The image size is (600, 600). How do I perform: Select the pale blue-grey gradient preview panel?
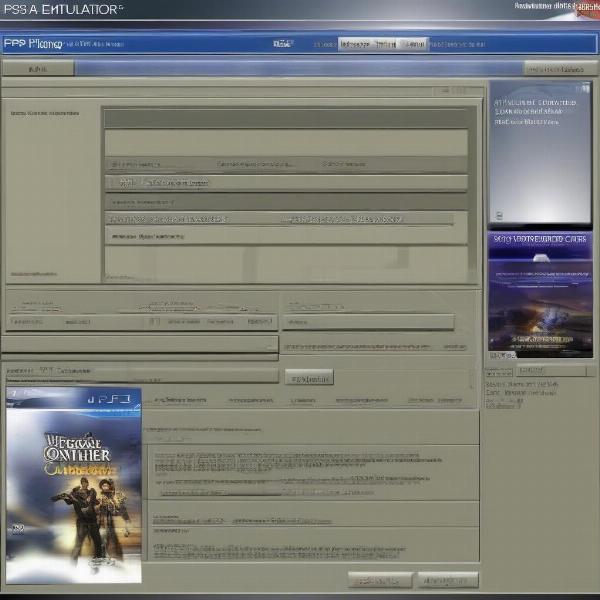[x=540, y=152]
